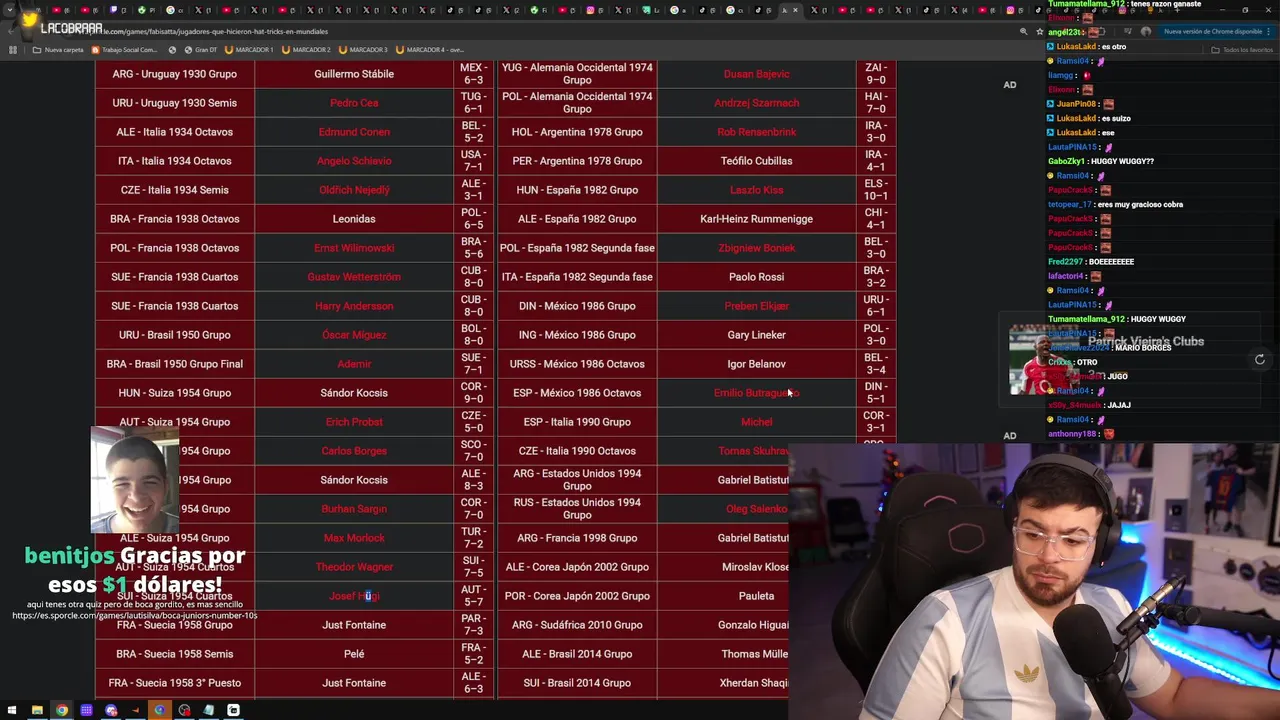1280x720 pixels.
Task: Click the Theodor Wagner answer
Action: tap(354, 567)
